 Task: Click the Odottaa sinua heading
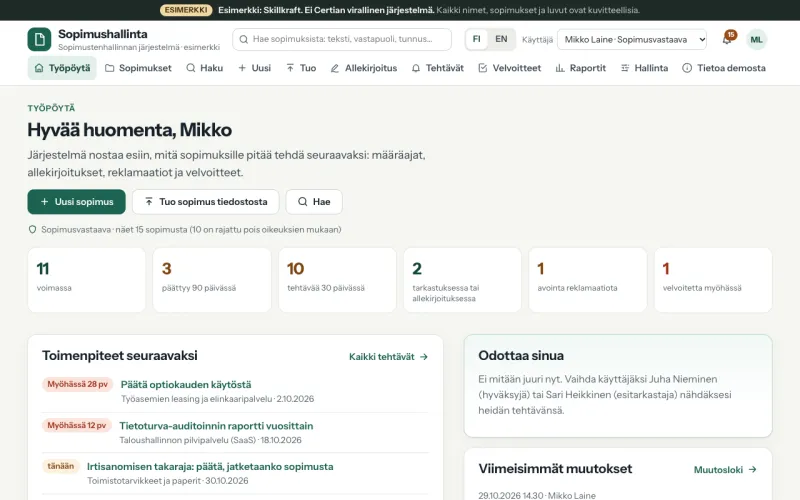521,356
